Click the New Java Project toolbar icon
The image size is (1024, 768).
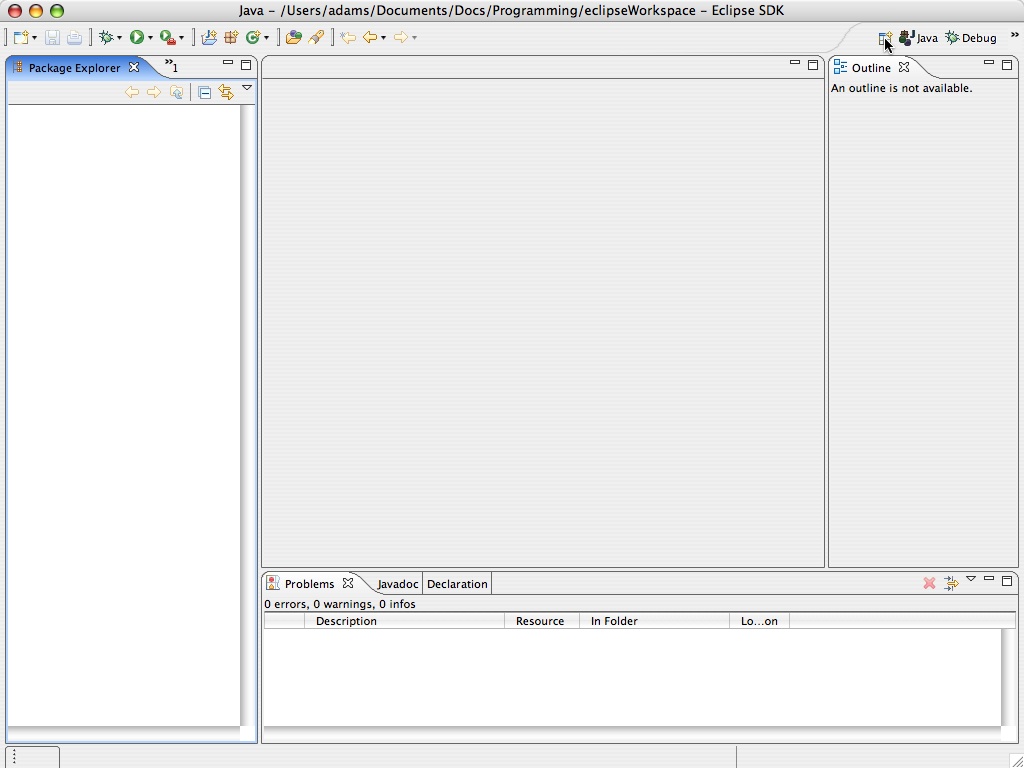point(208,38)
